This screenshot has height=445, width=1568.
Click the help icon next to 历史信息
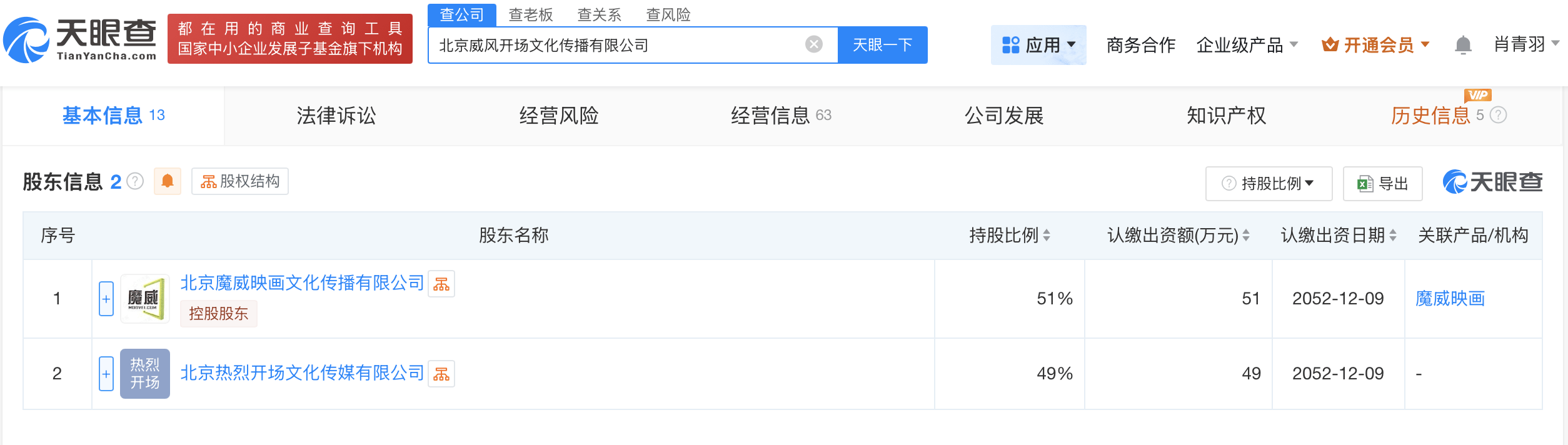pos(1499,115)
